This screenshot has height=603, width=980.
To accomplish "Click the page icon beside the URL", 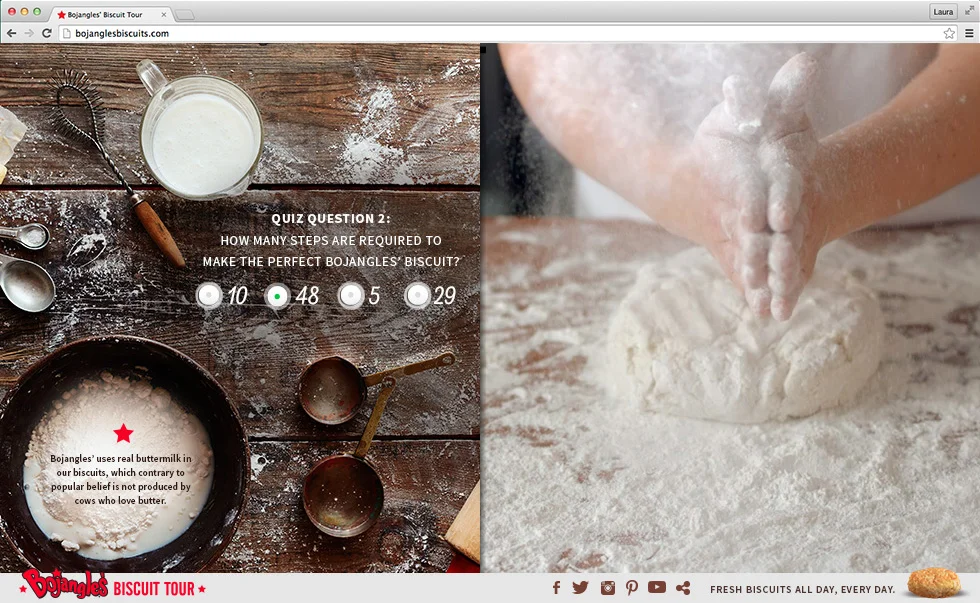I will (x=66, y=34).
